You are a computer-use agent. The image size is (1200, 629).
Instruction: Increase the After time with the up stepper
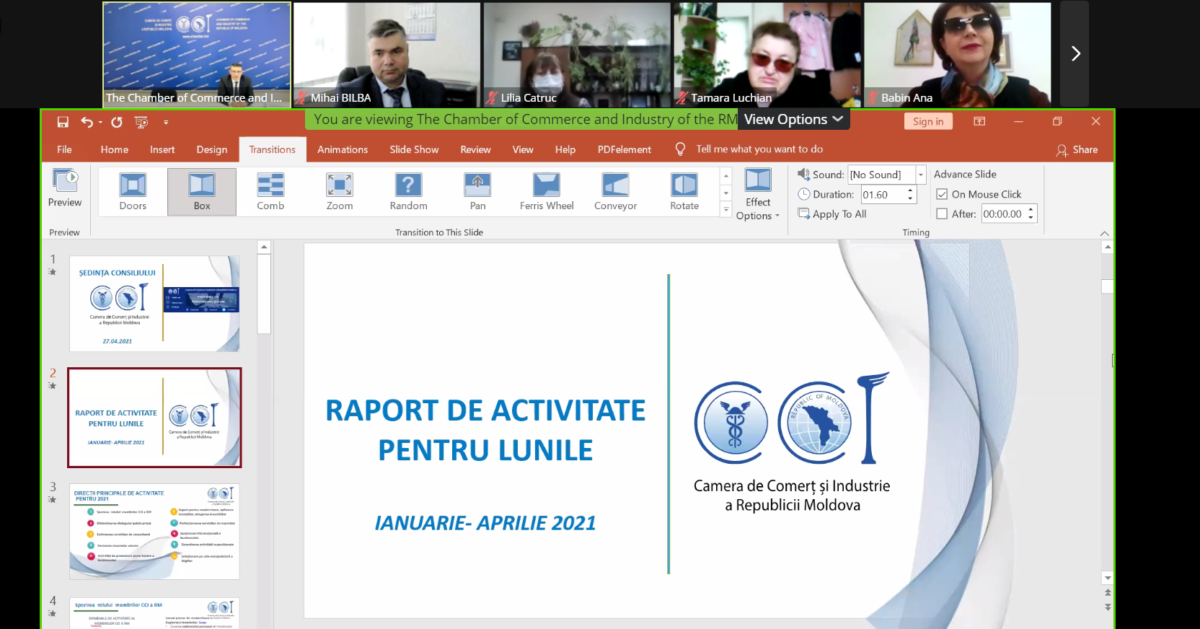coord(1031,209)
